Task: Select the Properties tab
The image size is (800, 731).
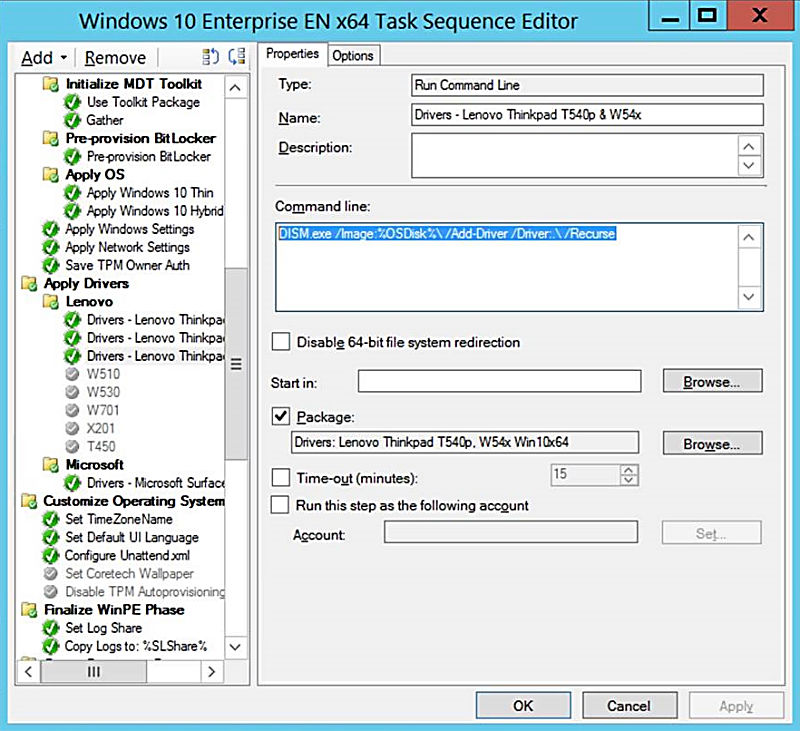Action: tap(293, 54)
